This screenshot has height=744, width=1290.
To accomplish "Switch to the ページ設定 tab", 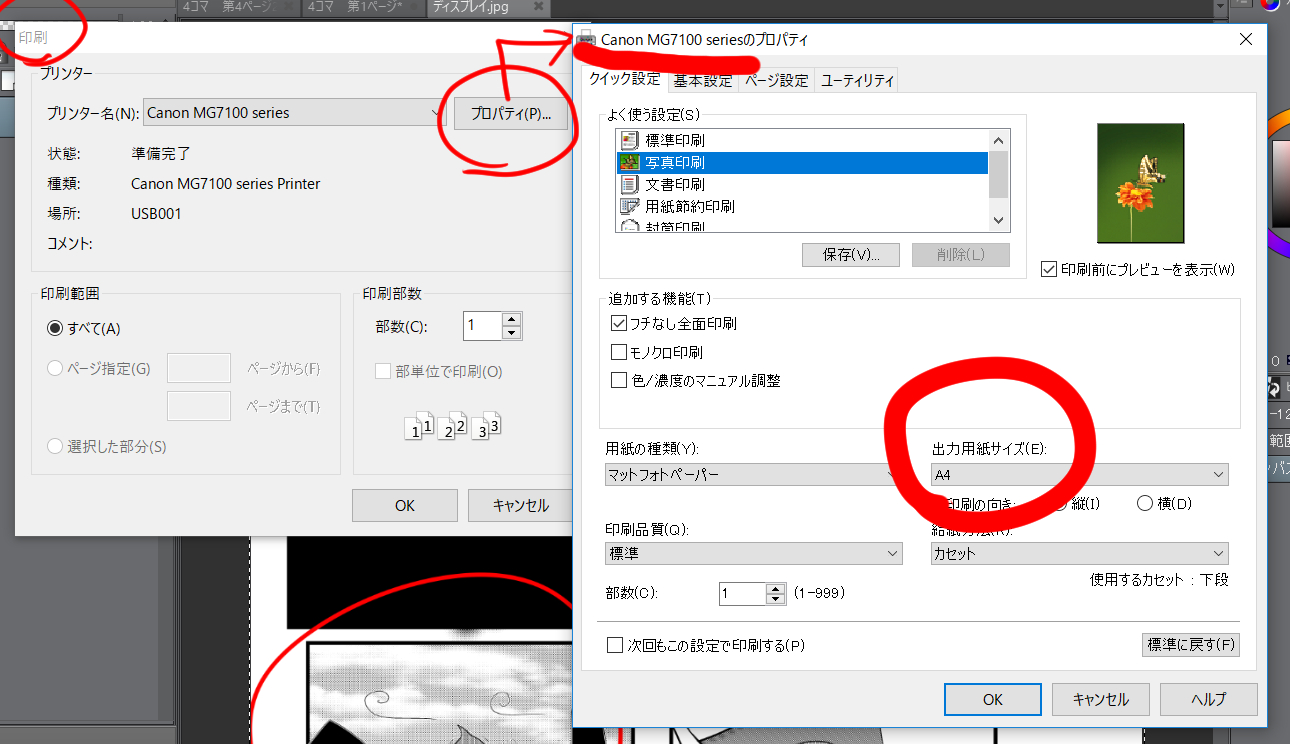I will [777, 80].
